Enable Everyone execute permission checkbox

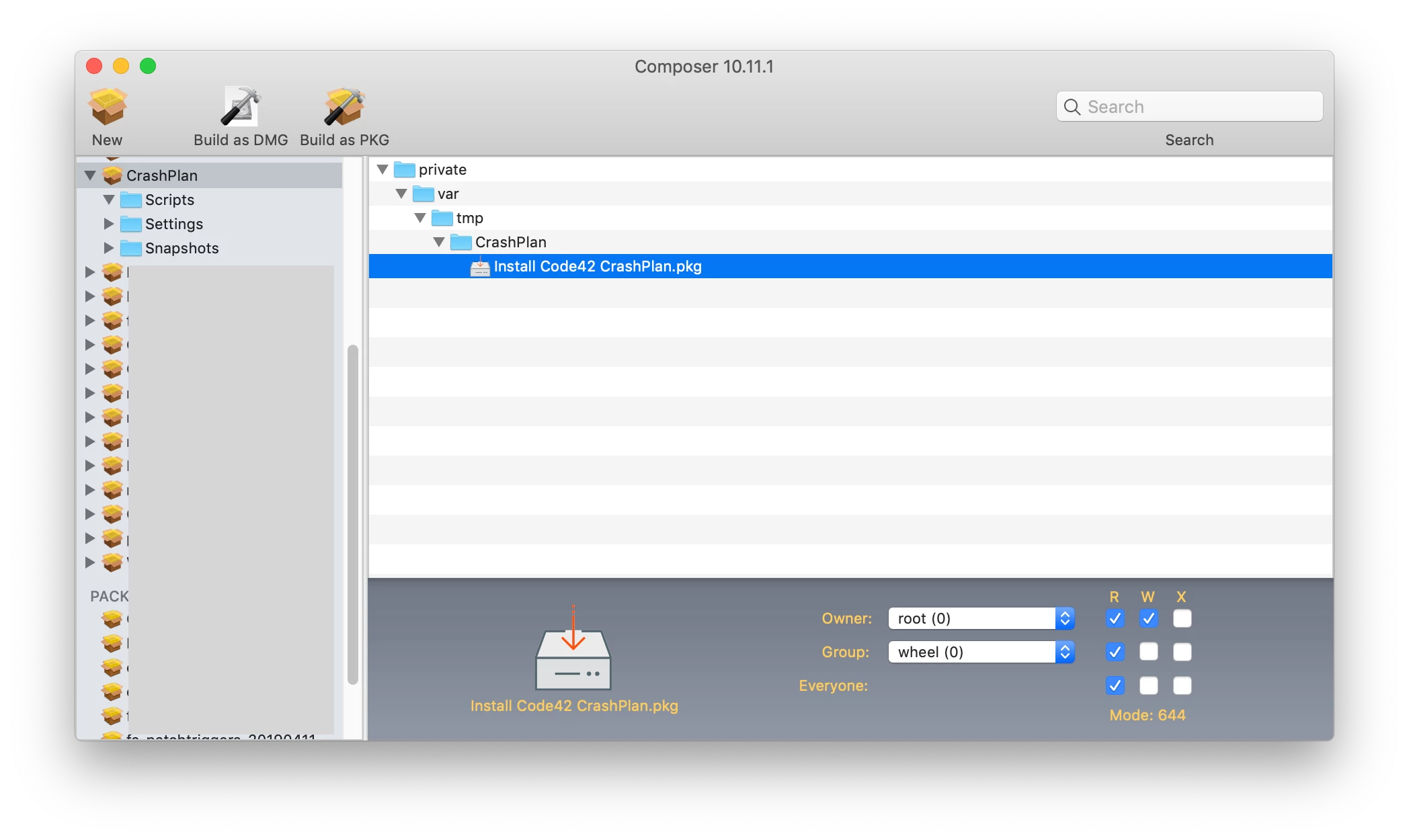pos(1182,685)
